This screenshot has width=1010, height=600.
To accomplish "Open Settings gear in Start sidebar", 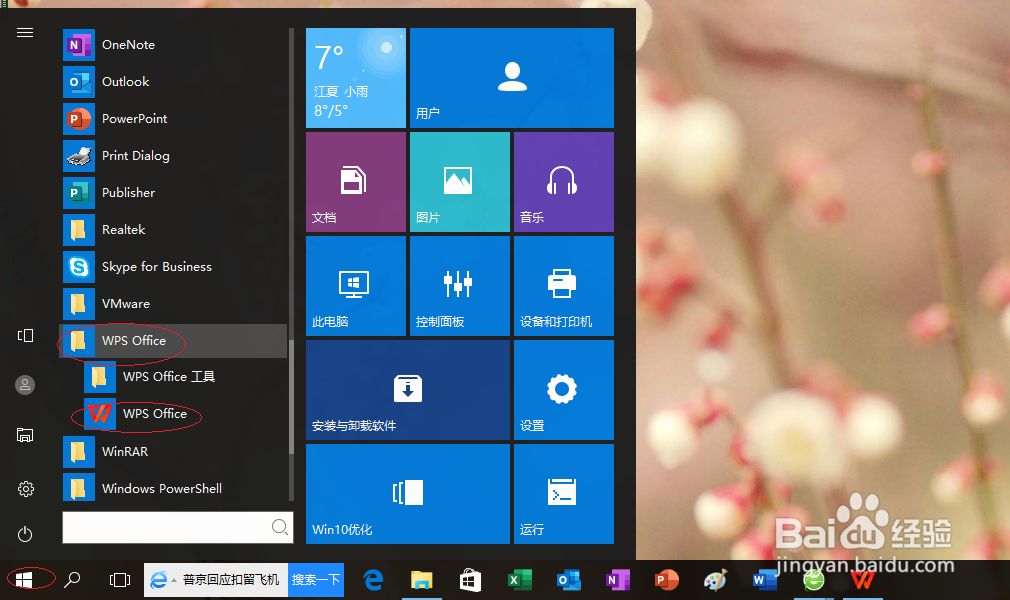I will coord(25,489).
